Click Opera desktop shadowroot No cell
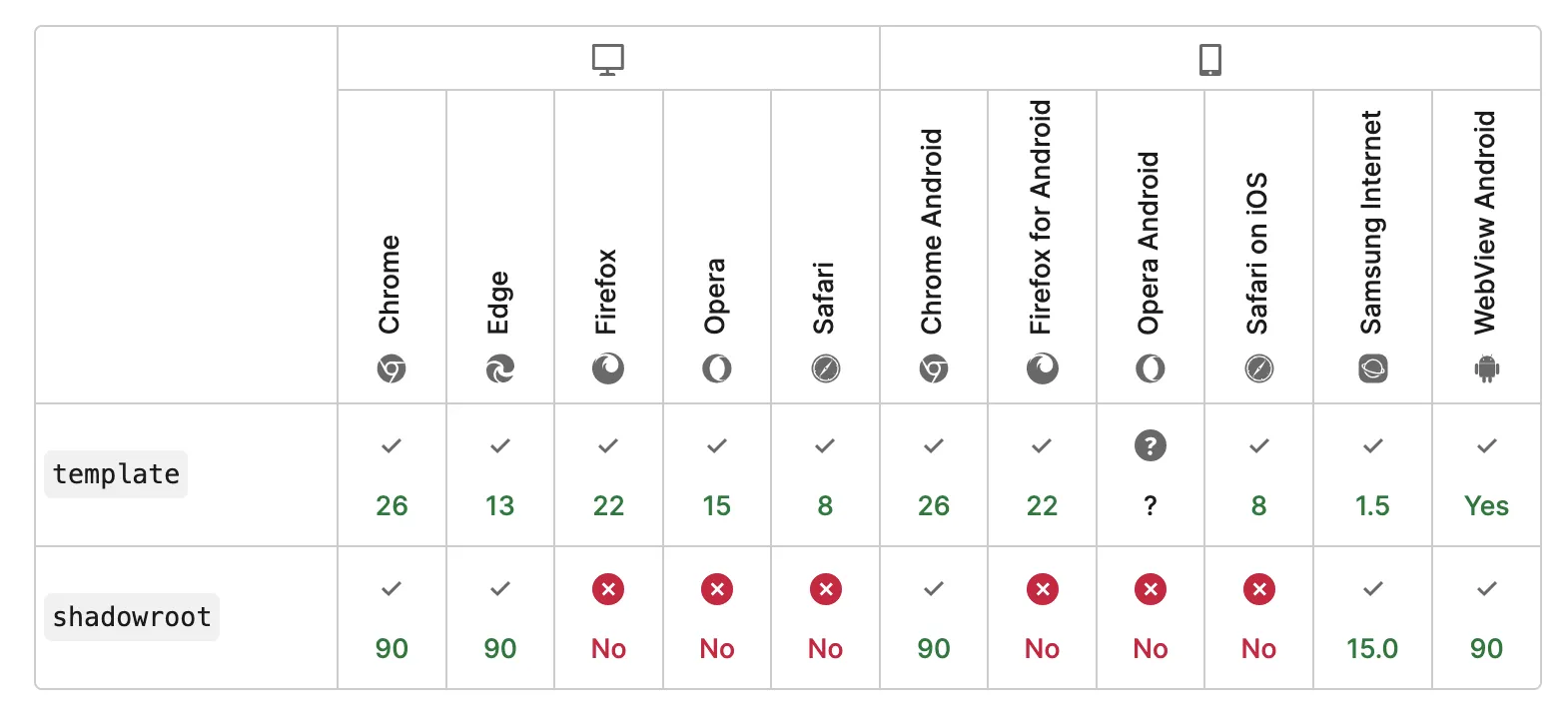Image resolution: width=1568 pixels, height=713 pixels. [x=716, y=619]
